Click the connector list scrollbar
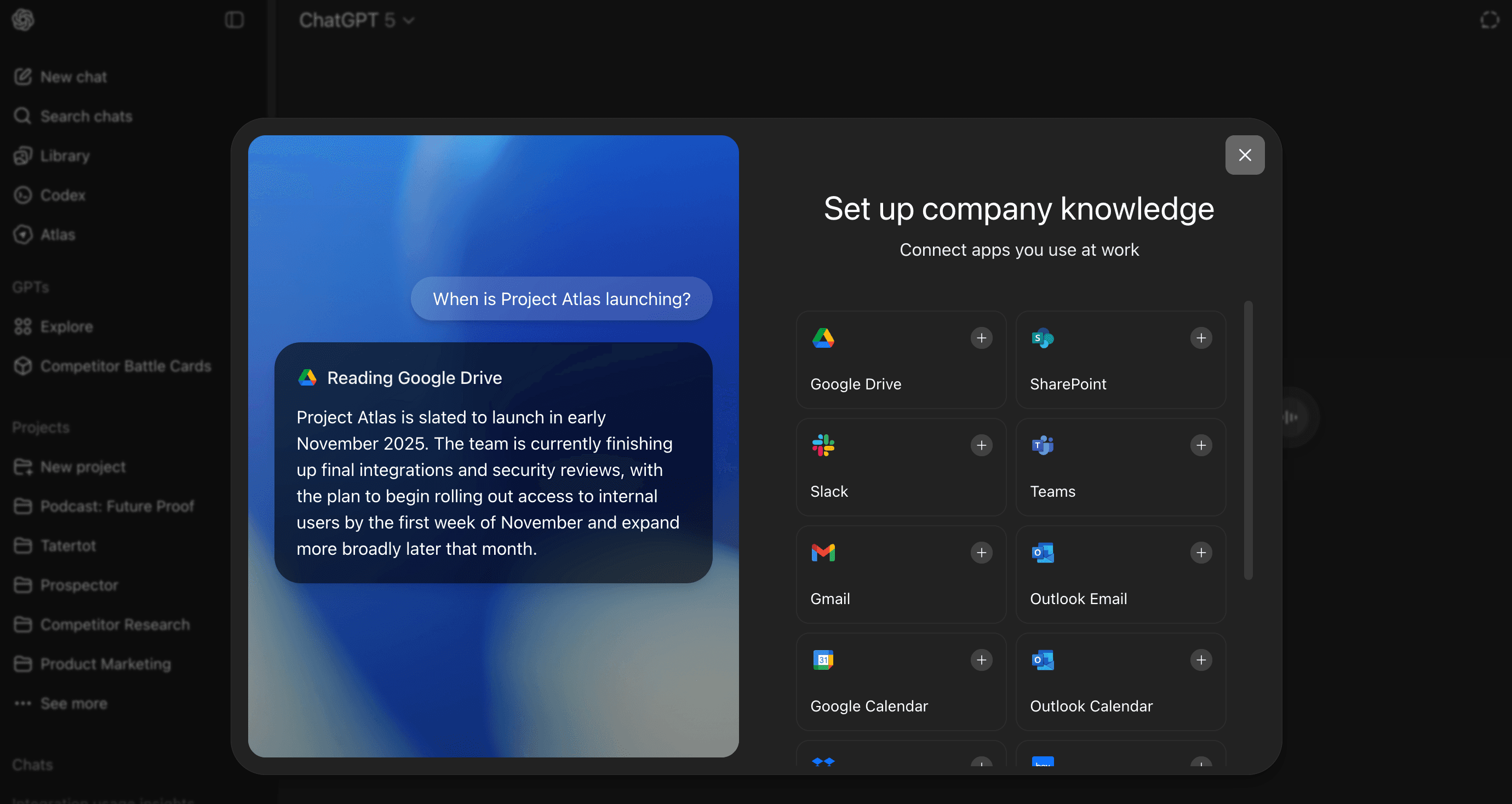This screenshot has height=804, width=1512. [x=1248, y=440]
